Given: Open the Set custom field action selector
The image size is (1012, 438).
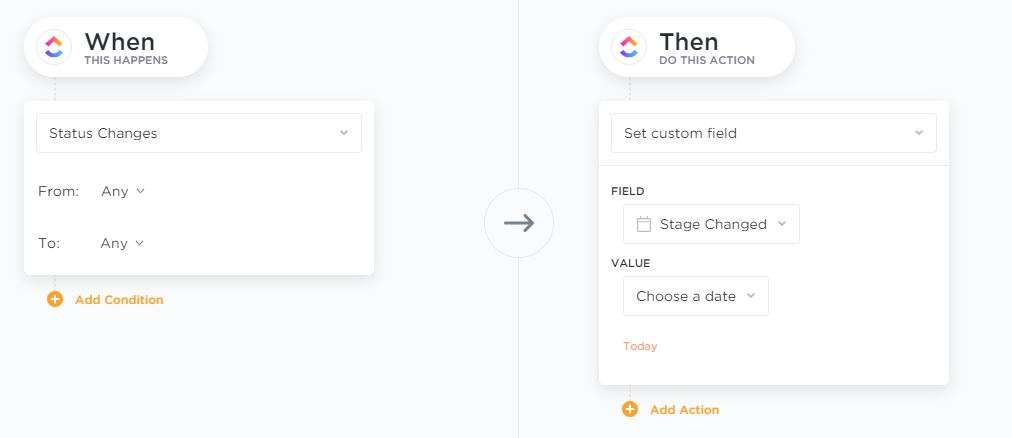Looking at the screenshot, I should point(773,133).
